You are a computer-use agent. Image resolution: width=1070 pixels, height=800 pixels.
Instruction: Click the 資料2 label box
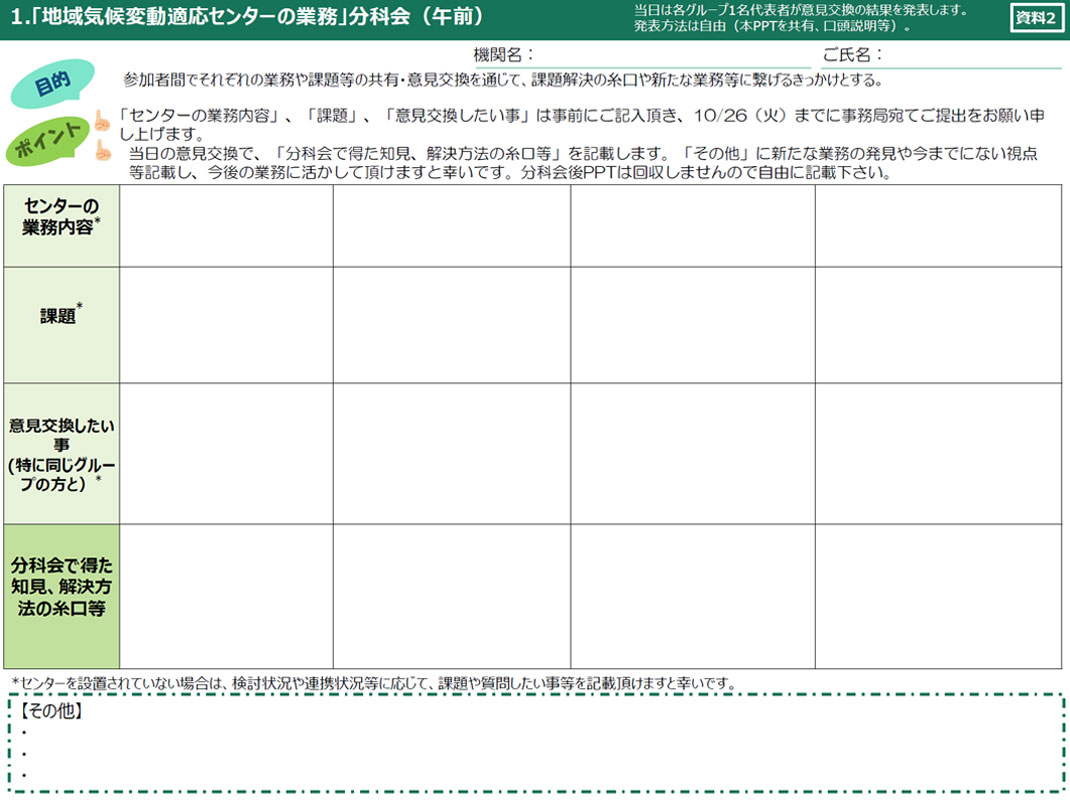pyautogui.click(x=1037, y=19)
